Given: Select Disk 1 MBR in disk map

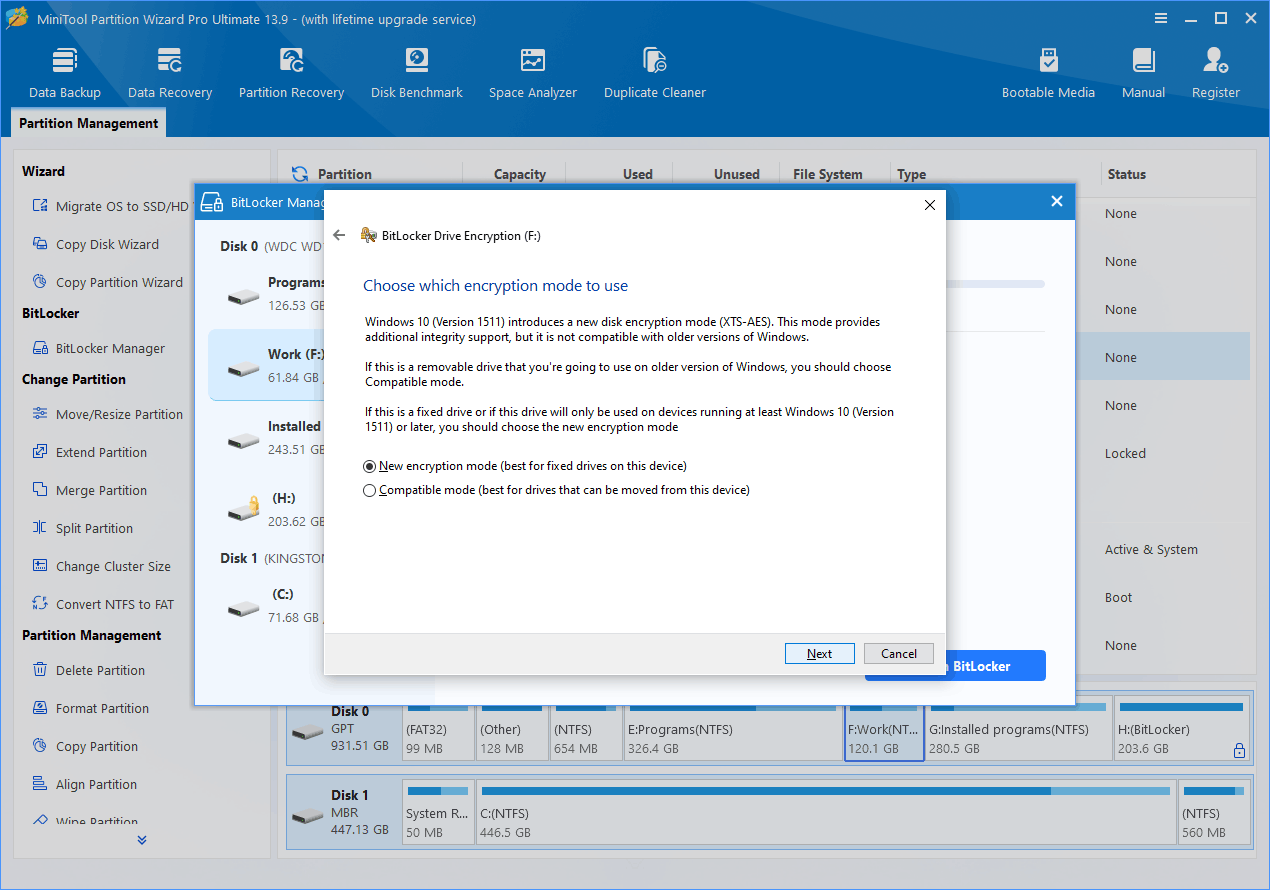Looking at the screenshot, I should click(x=344, y=812).
